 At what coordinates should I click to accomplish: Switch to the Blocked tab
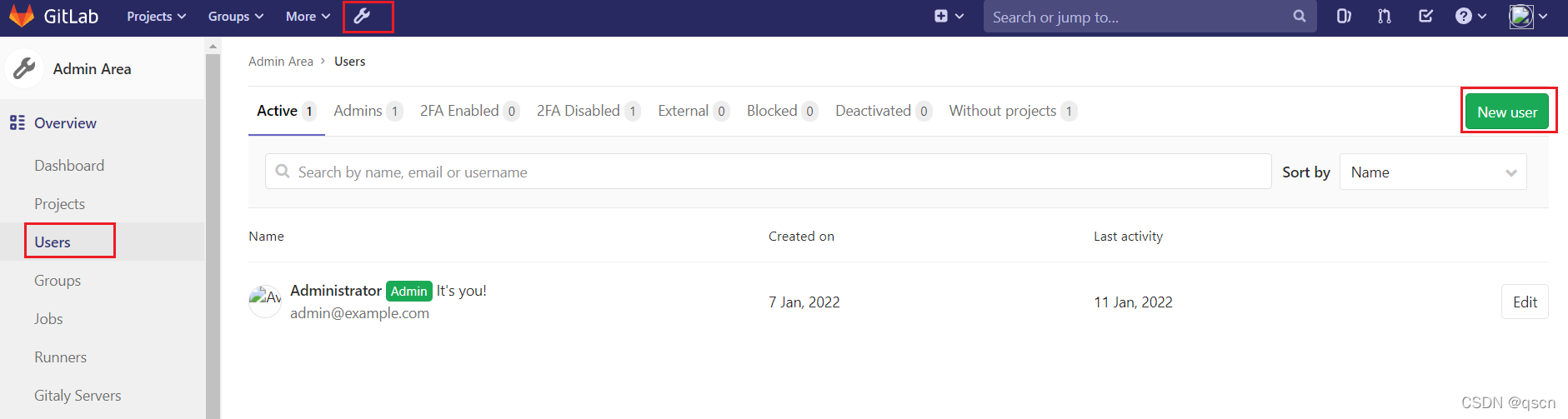click(x=782, y=111)
